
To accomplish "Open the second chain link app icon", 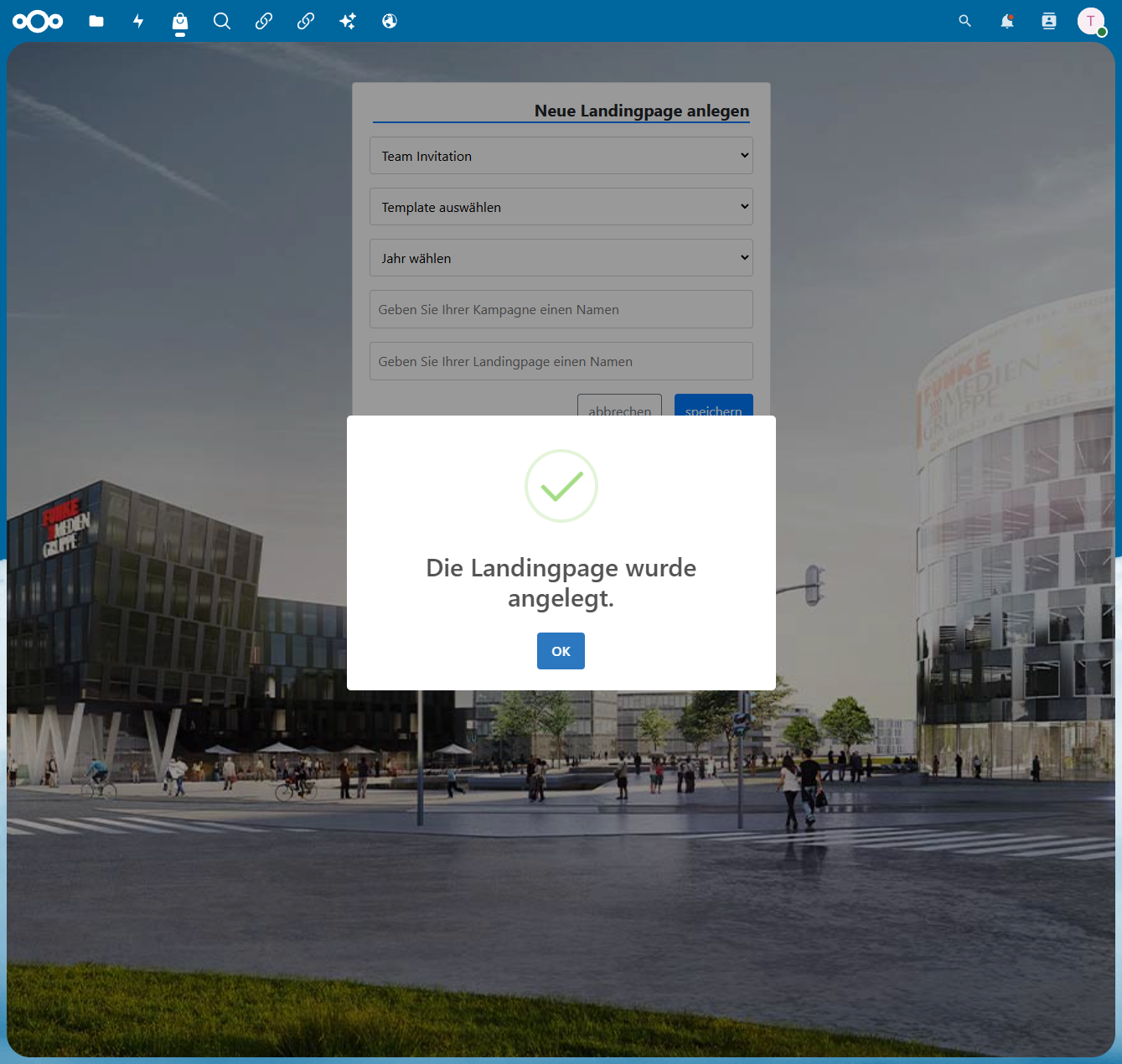I will click(306, 21).
